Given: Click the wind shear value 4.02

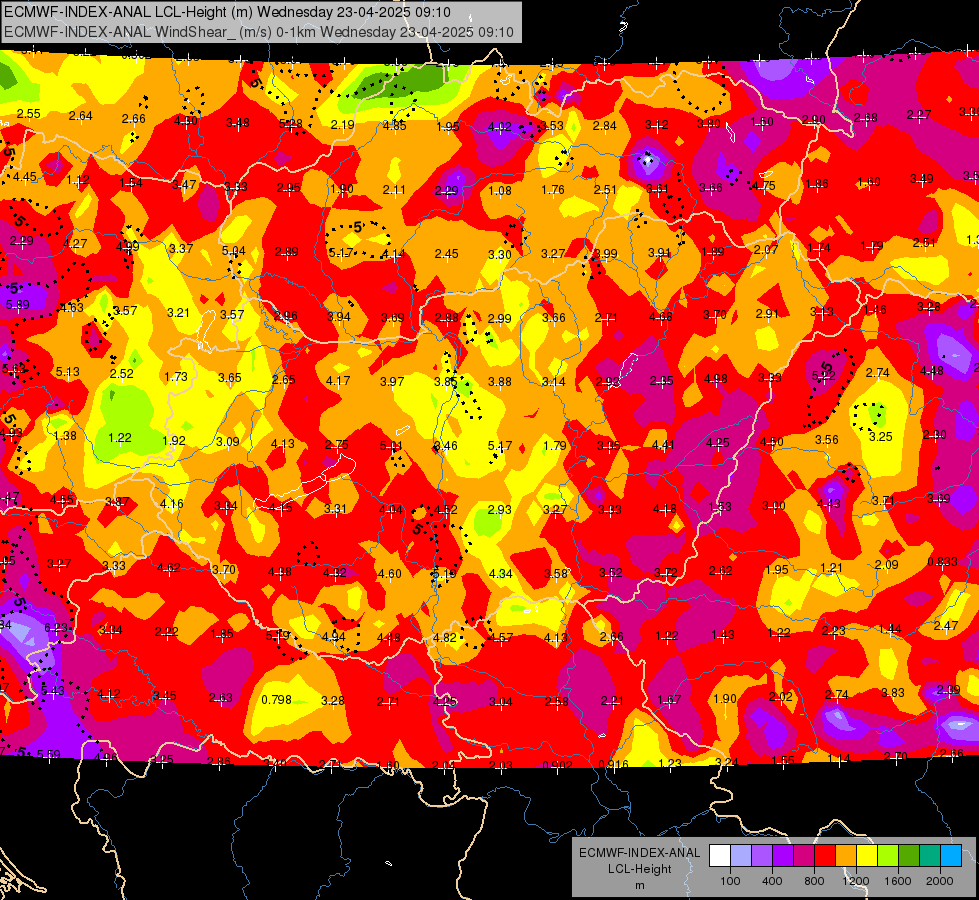Looking at the screenshot, I should 499,127.
